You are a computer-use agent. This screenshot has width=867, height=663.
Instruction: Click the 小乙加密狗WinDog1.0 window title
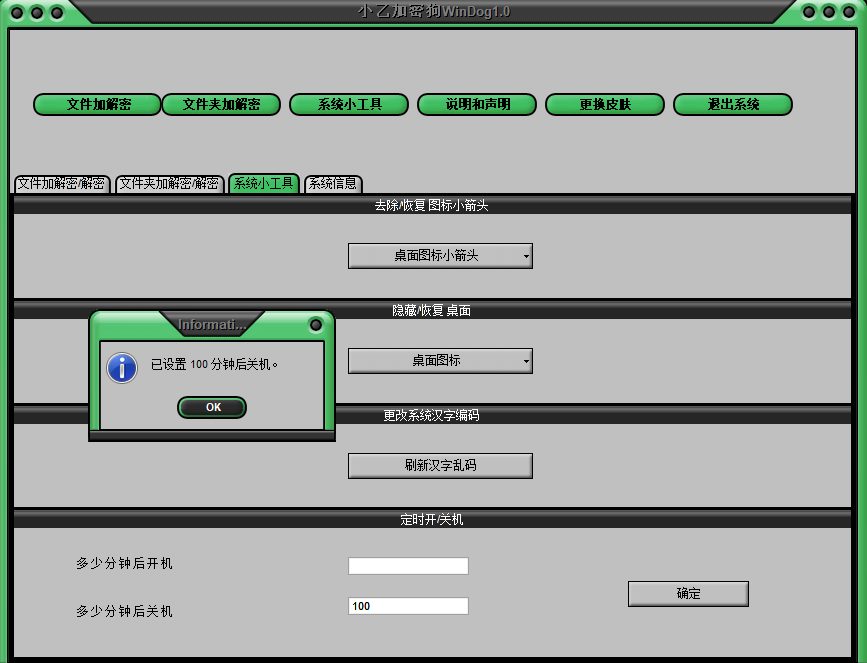pos(434,11)
